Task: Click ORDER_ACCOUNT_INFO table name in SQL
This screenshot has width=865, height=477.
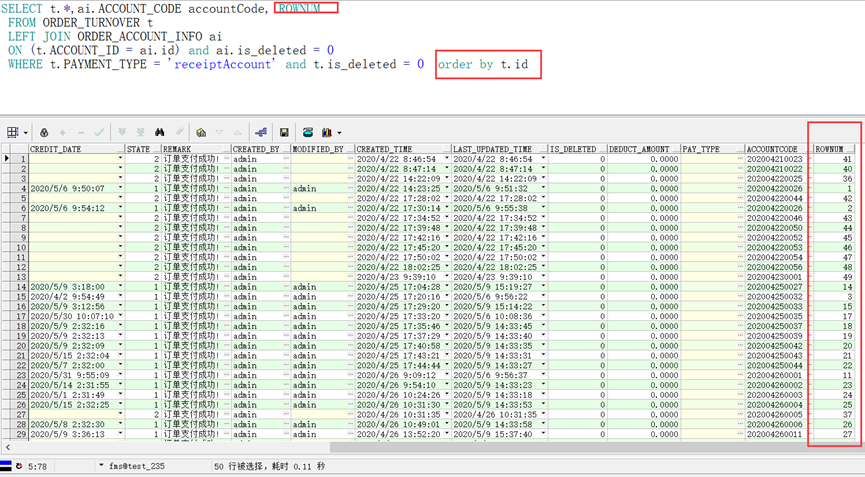Action: point(140,36)
